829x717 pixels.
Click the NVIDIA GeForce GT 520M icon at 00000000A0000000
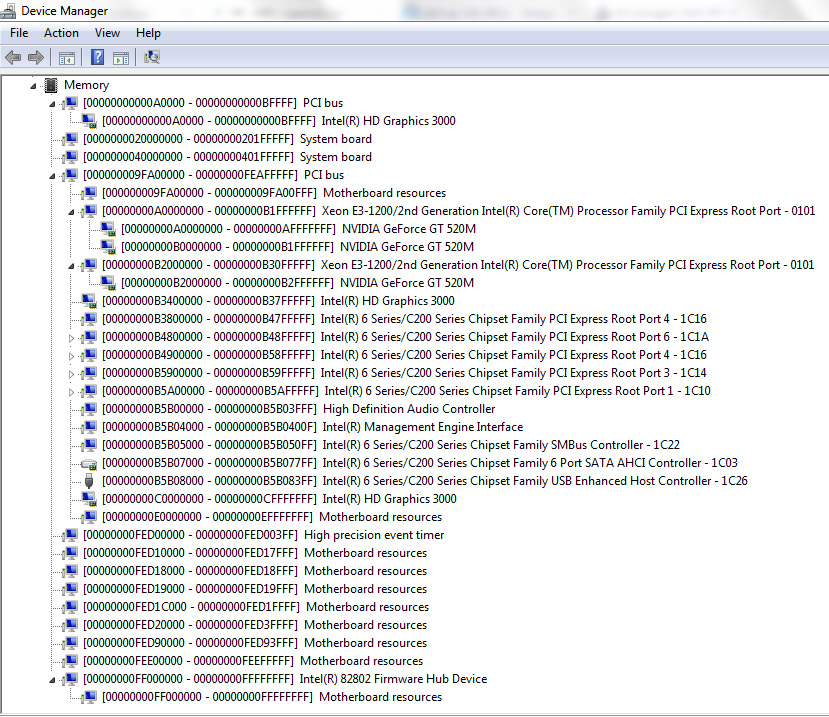tap(108, 229)
